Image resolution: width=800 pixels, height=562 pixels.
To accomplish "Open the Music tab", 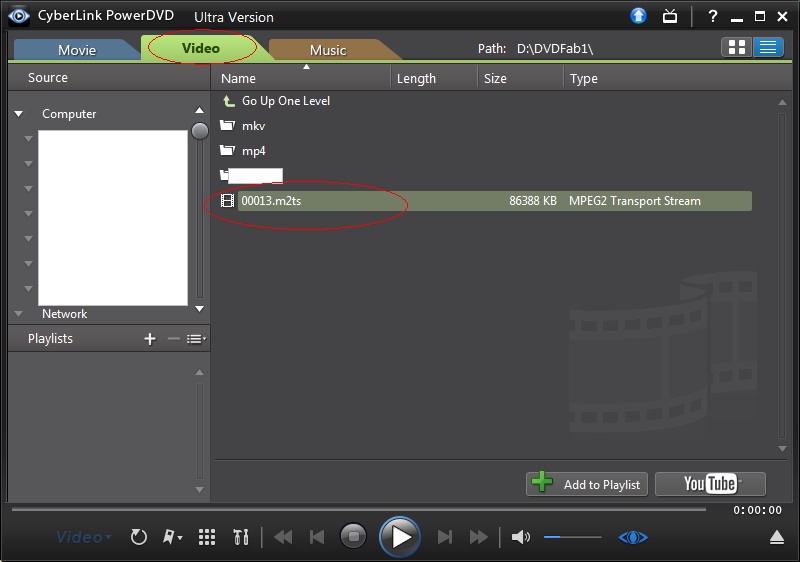I will click(328, 50).
